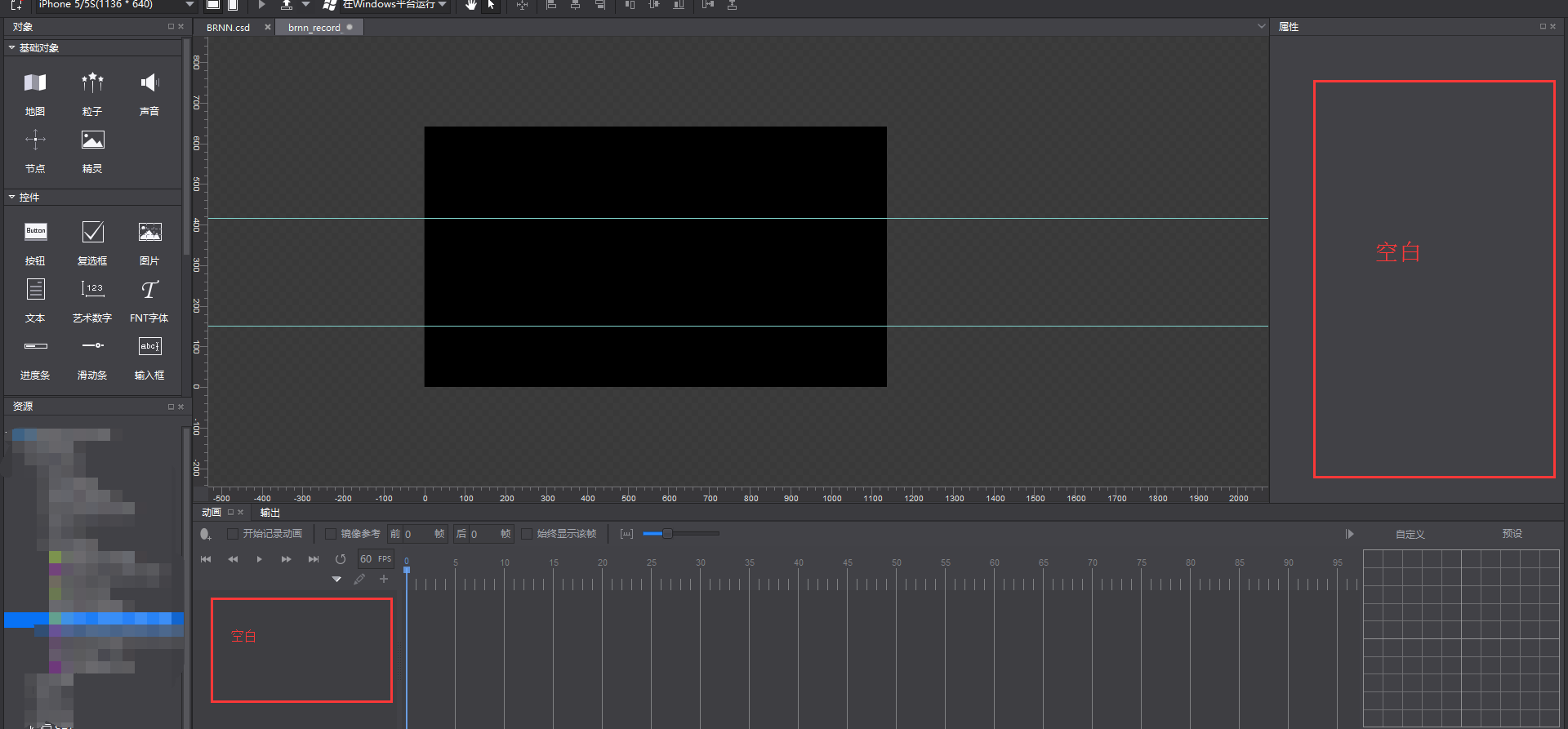Close the 资源 panel

pos(181,407)
